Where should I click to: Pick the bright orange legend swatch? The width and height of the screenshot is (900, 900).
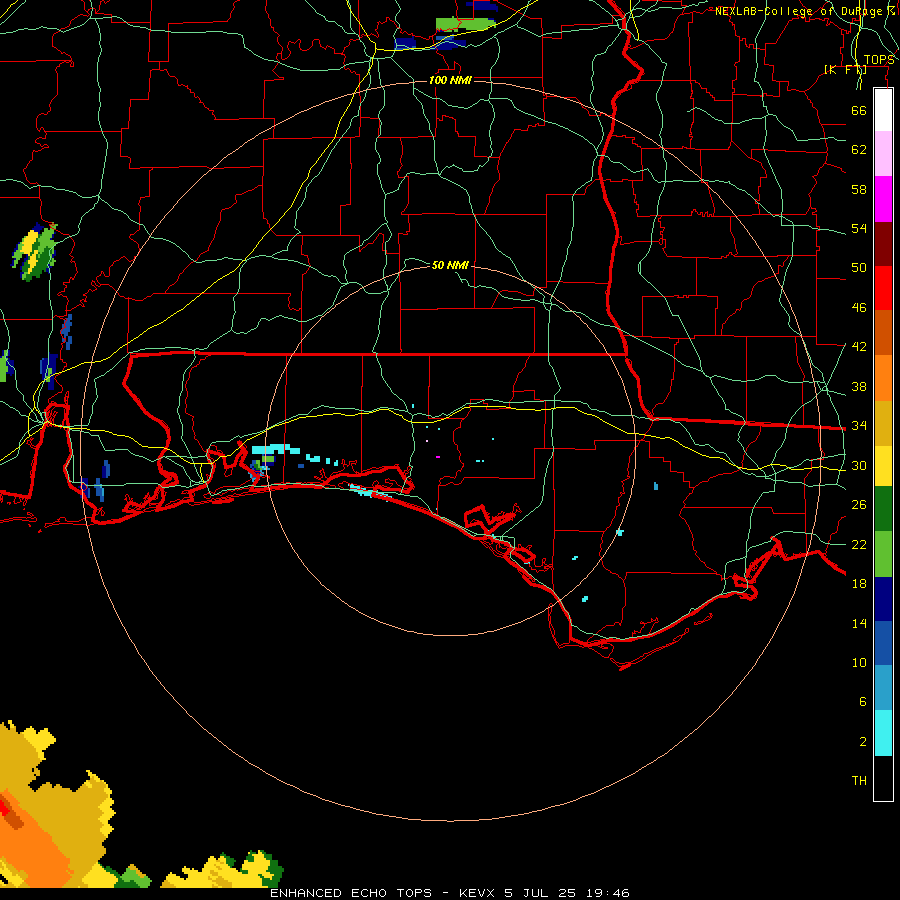pos(883,378)
